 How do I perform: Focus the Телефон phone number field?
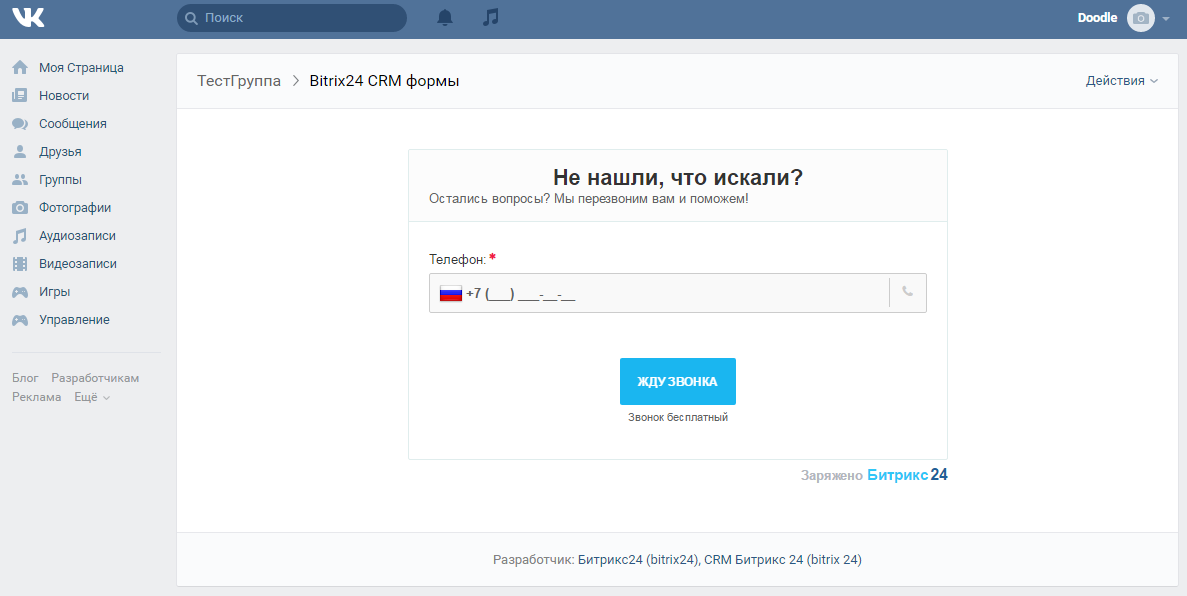[678, 293]
